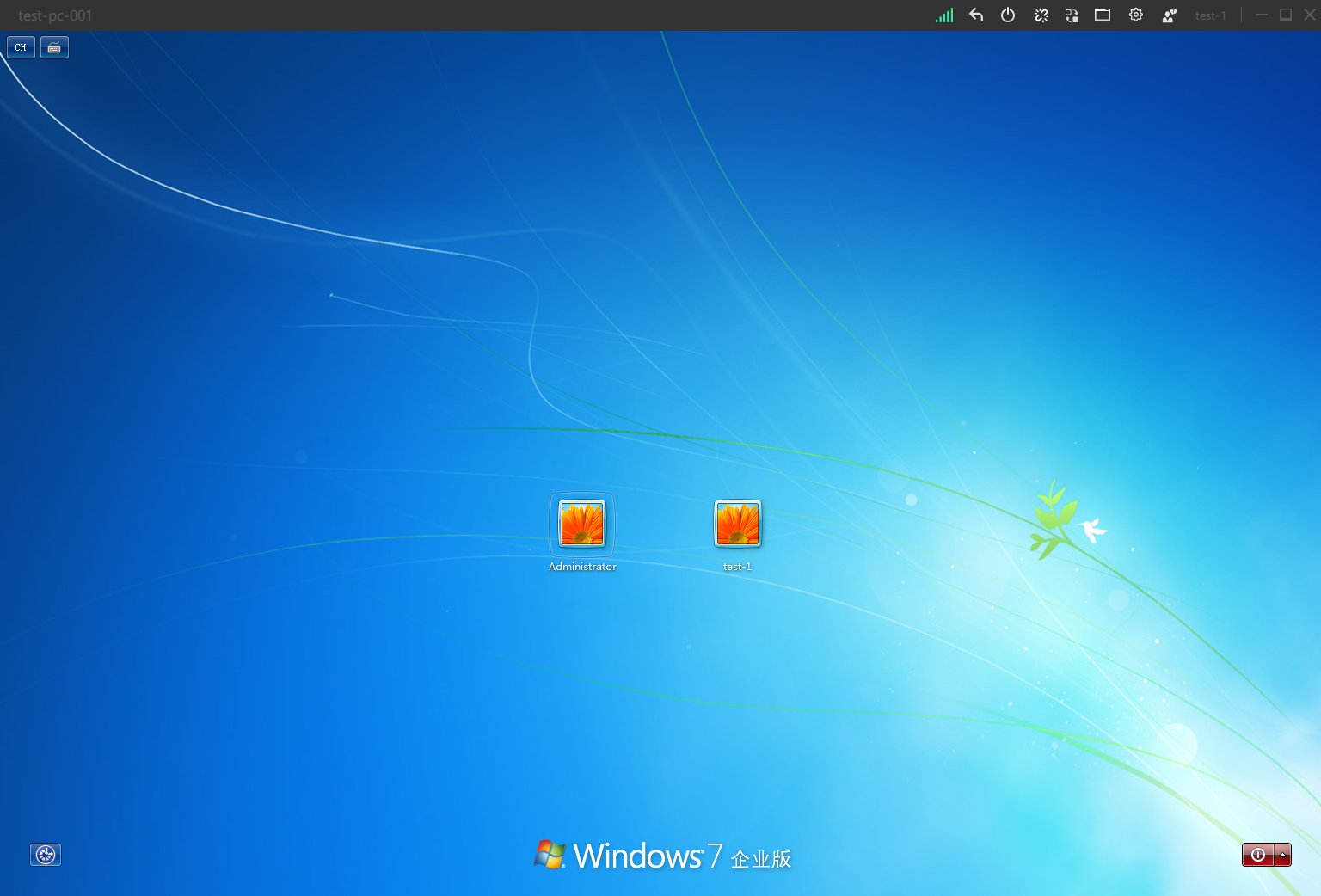Click the power icon in the top toolbar
The image size is (1321, 896).
point(1008,15)
